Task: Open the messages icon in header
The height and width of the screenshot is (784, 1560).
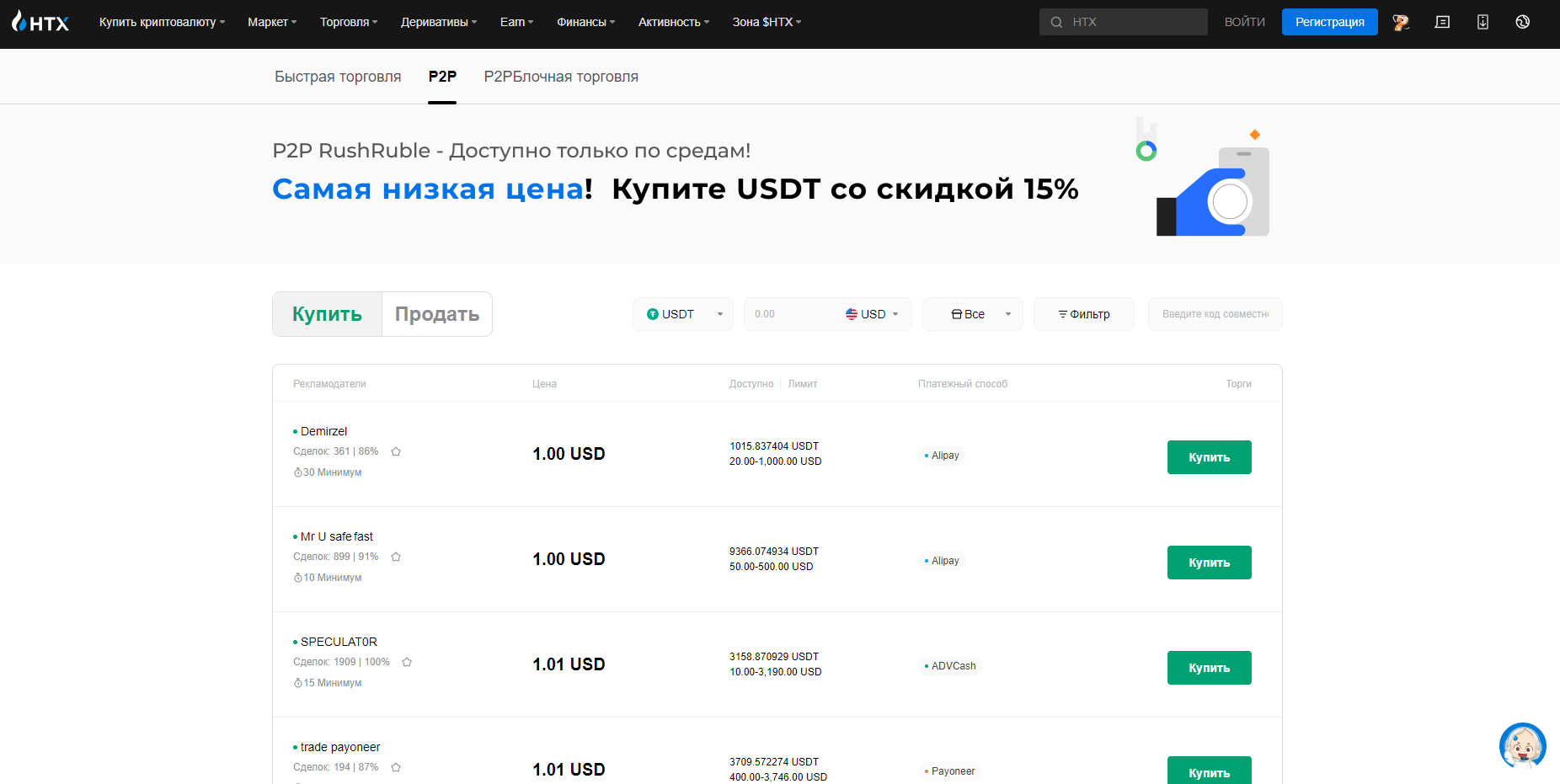Action: point(1442,22)
